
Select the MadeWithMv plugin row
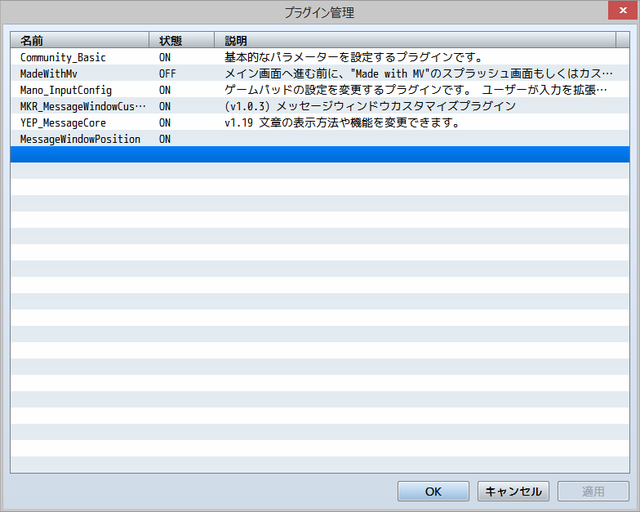click(320, 73)
